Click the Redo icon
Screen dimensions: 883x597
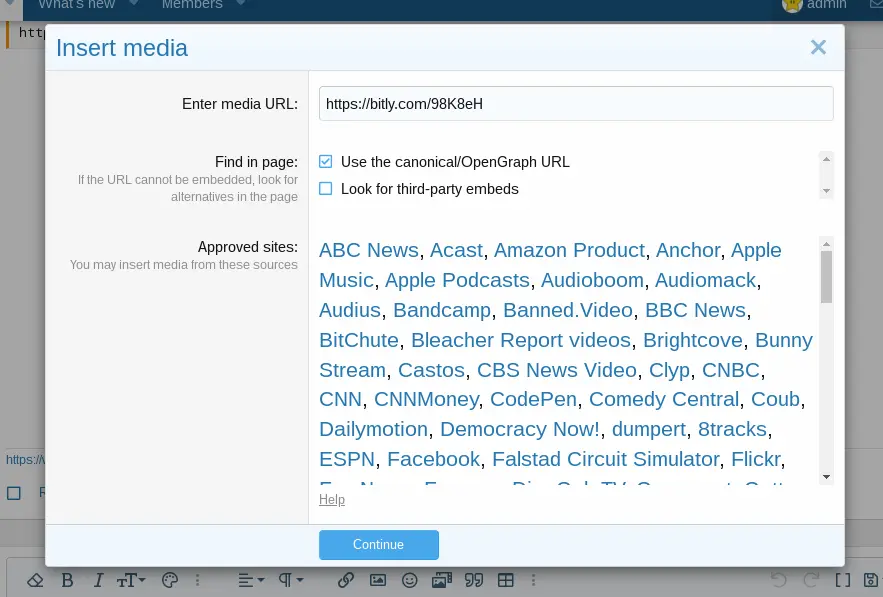[811, 580]
